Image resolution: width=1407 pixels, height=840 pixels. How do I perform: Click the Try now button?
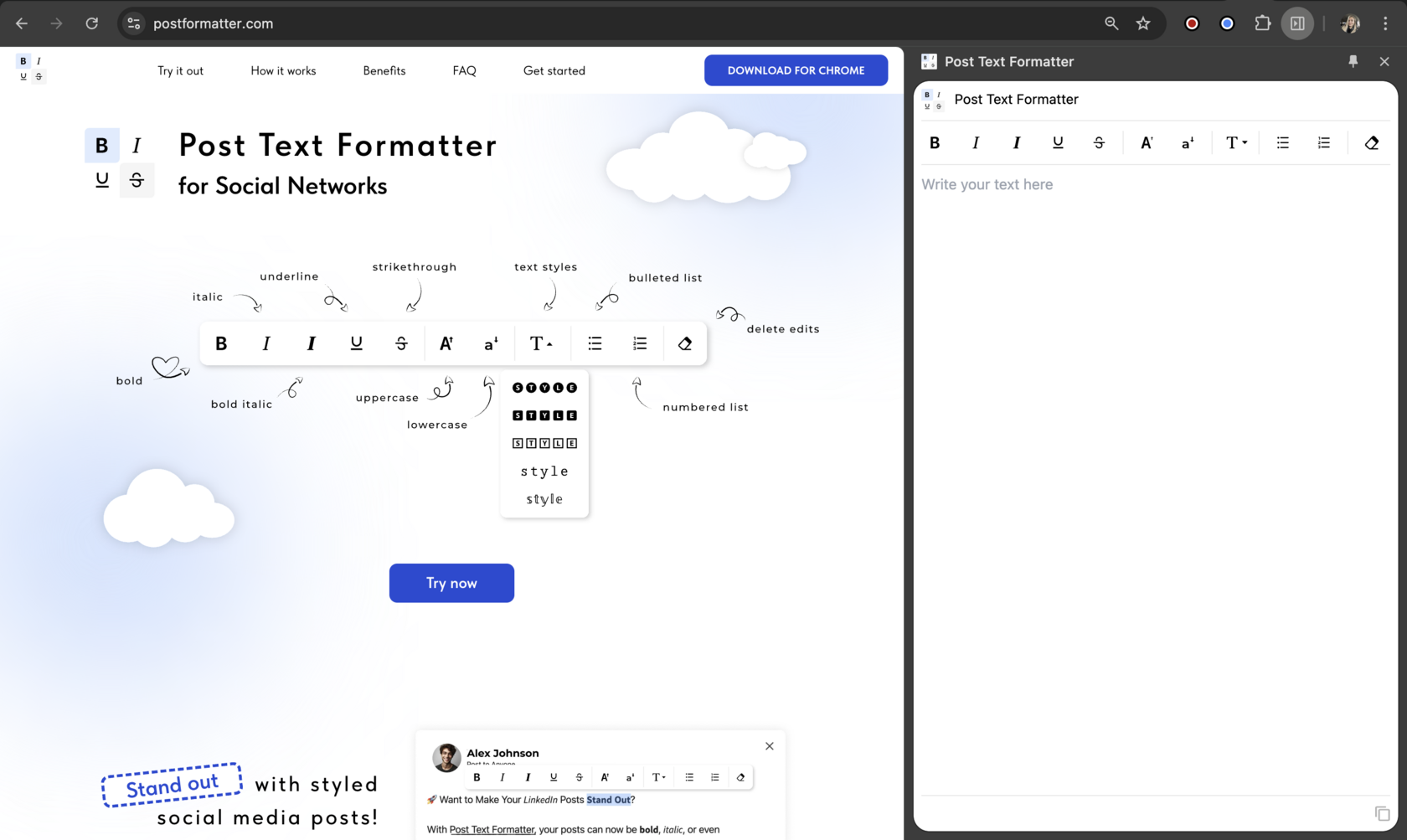pyautogui.click(x=451, y=583)
